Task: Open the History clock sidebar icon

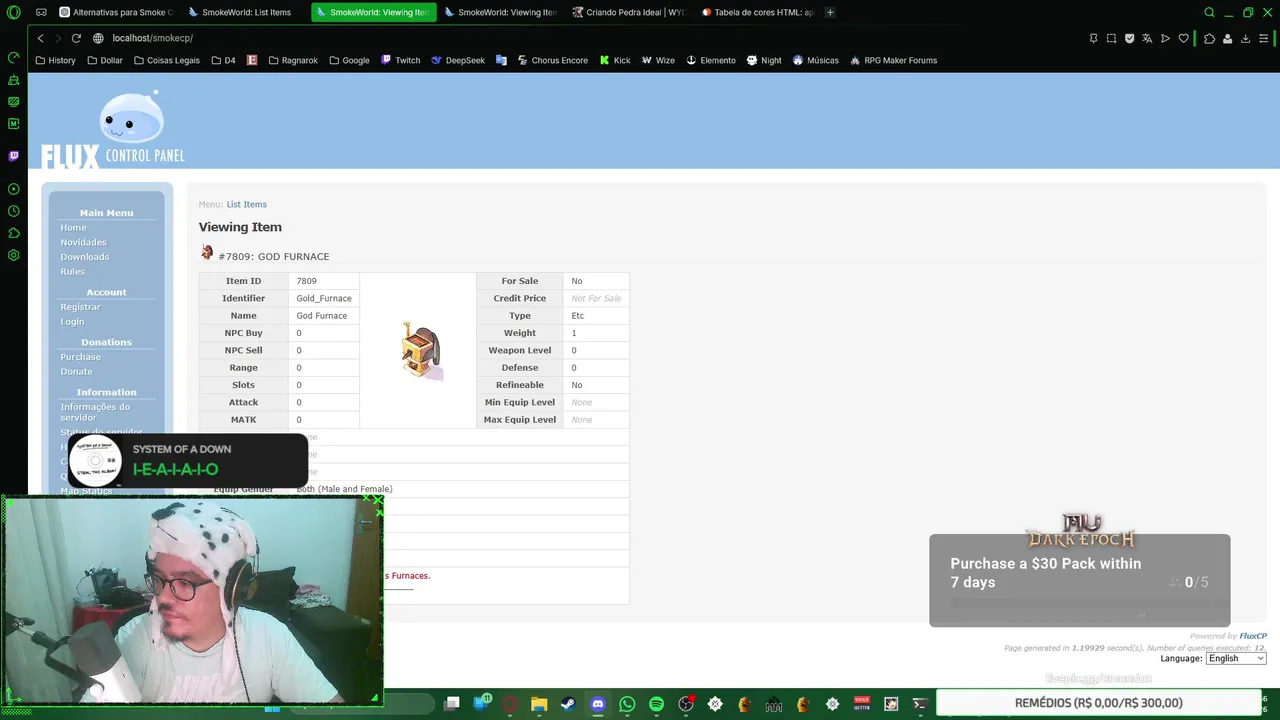Action: tap(13, 211)
